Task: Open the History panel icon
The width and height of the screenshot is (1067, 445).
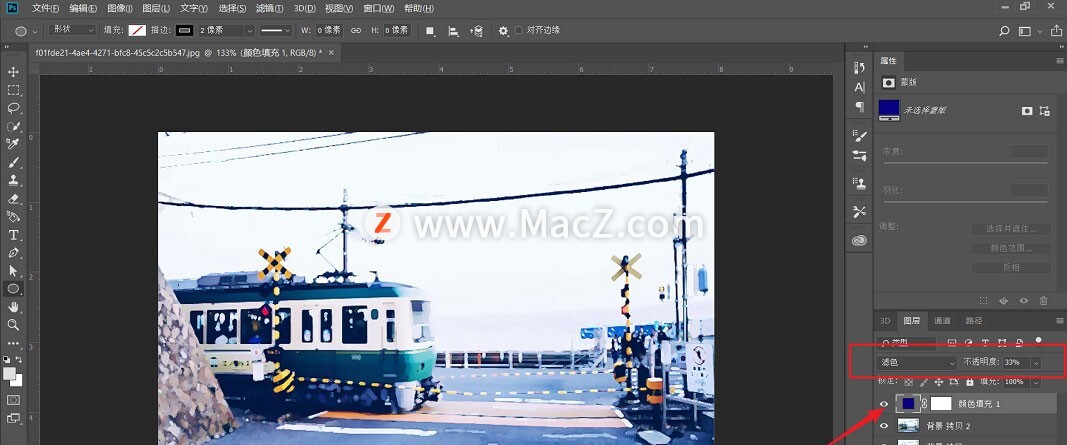Action: tap(859, 67)
